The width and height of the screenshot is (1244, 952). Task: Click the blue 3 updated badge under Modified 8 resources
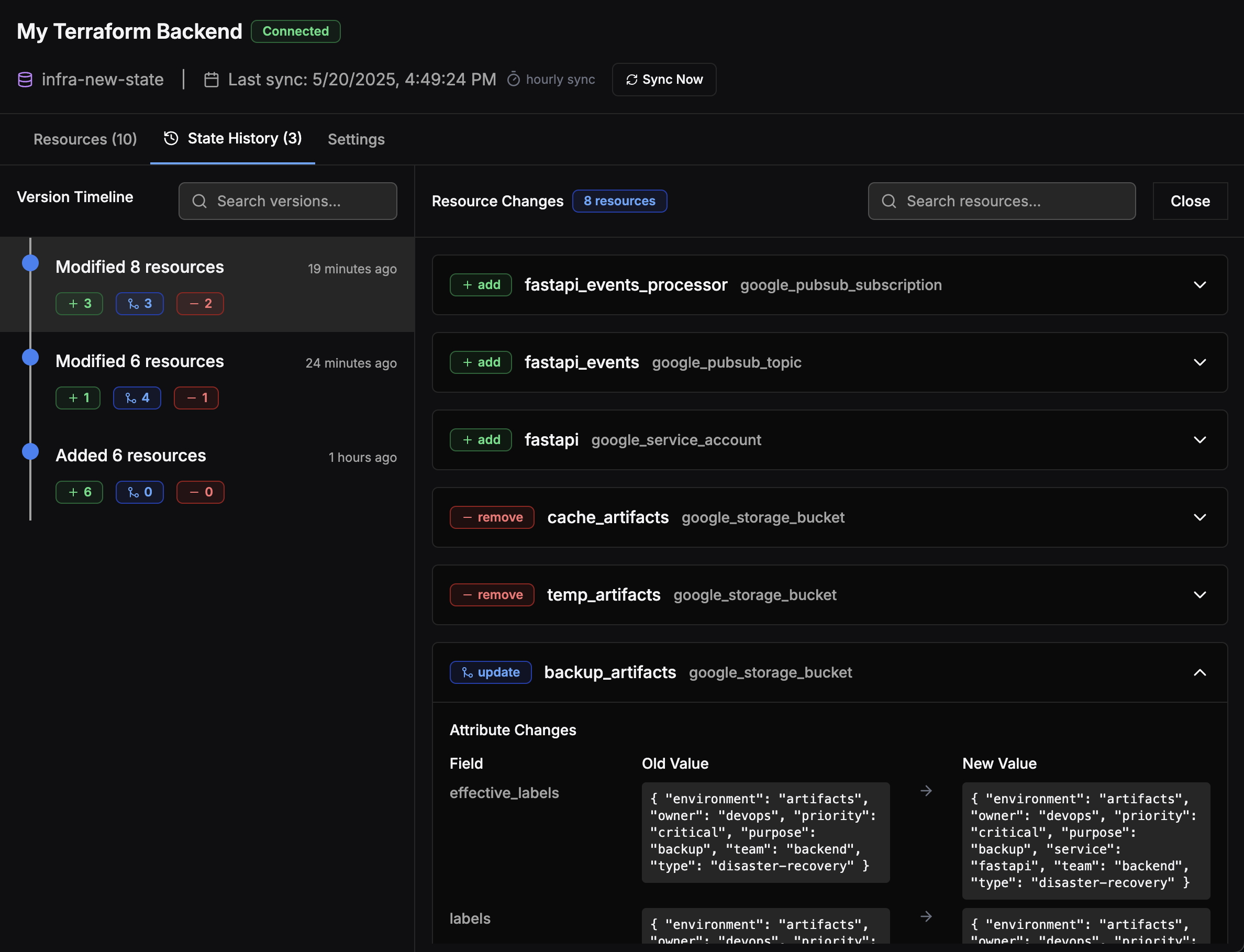(140, 304)
